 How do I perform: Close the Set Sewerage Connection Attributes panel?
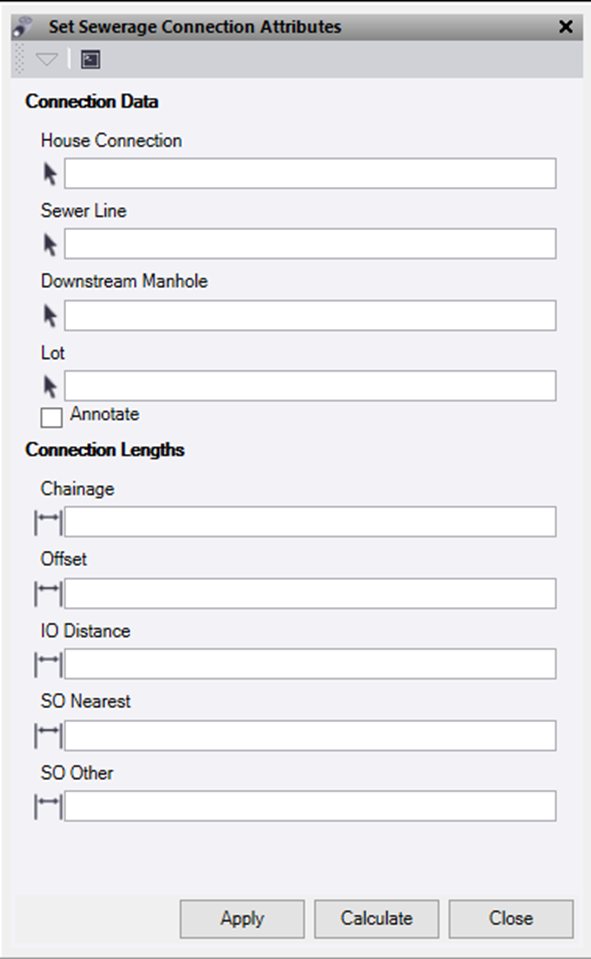pyautogui.click(x=566, y=26)
